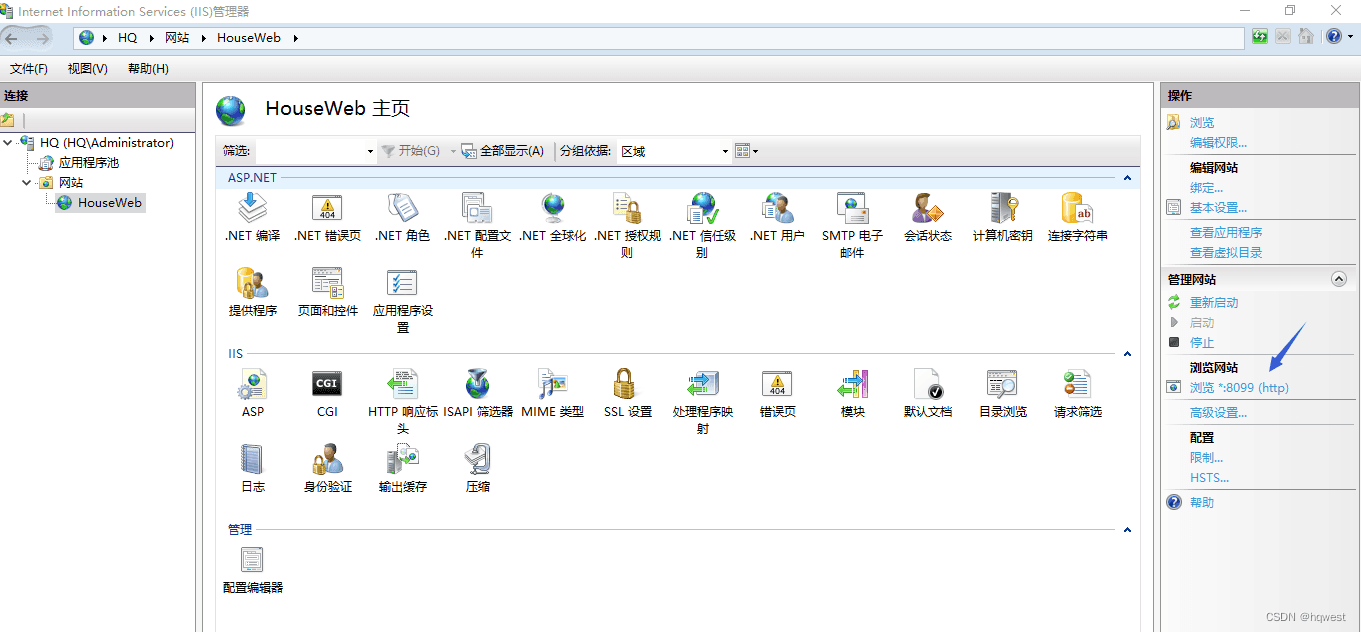Screen dimensions: 1361x632
Task: Click the 限制... action link
Action: [x=1206, y=458]
